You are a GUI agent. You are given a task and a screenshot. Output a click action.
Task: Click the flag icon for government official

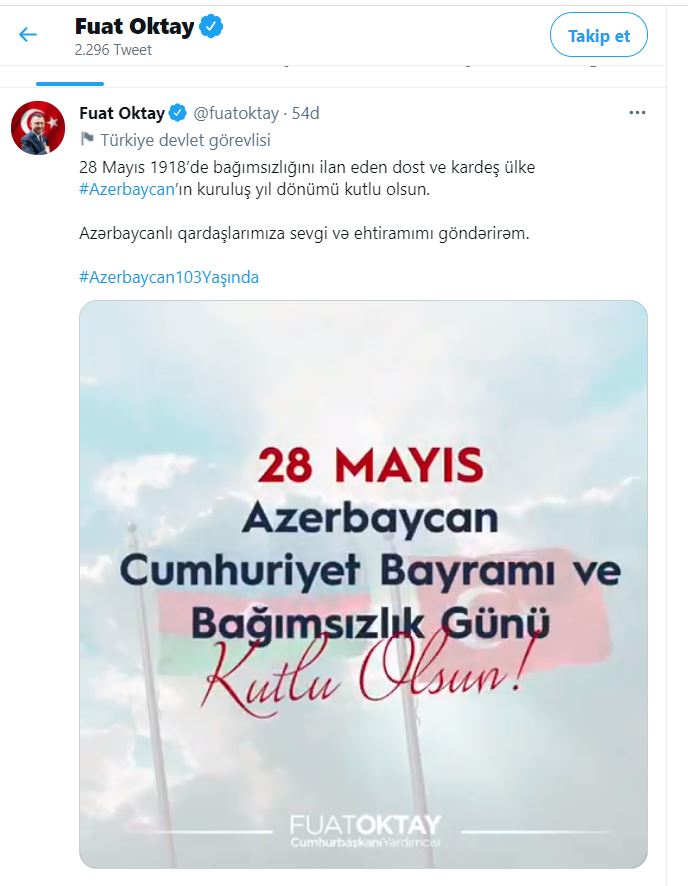coord(86,139)
